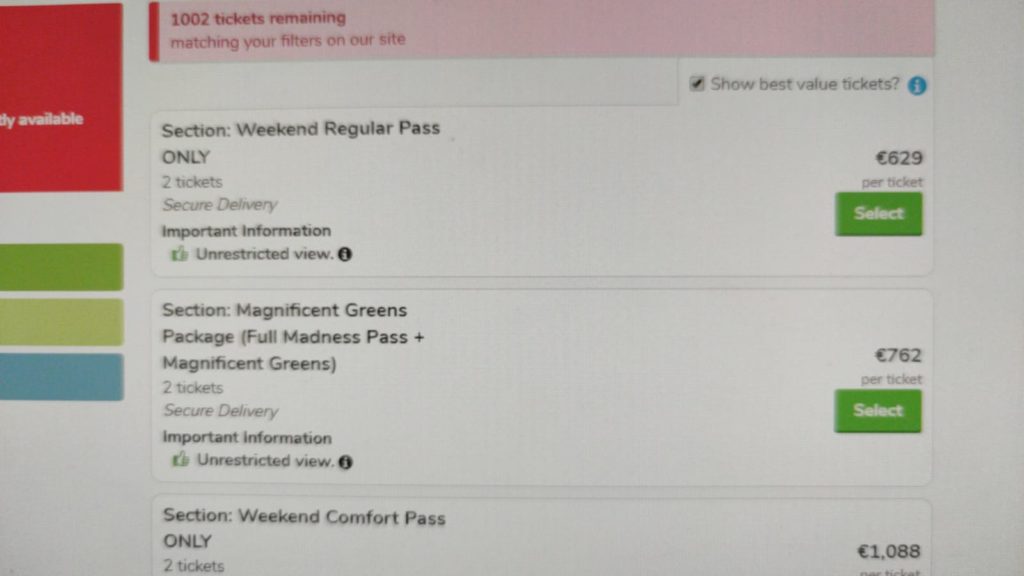Click Important Information heading in Regular Pass listing
Viewport: 1024px width, 576px height.
pyautogui.click(x=246, y=231)
